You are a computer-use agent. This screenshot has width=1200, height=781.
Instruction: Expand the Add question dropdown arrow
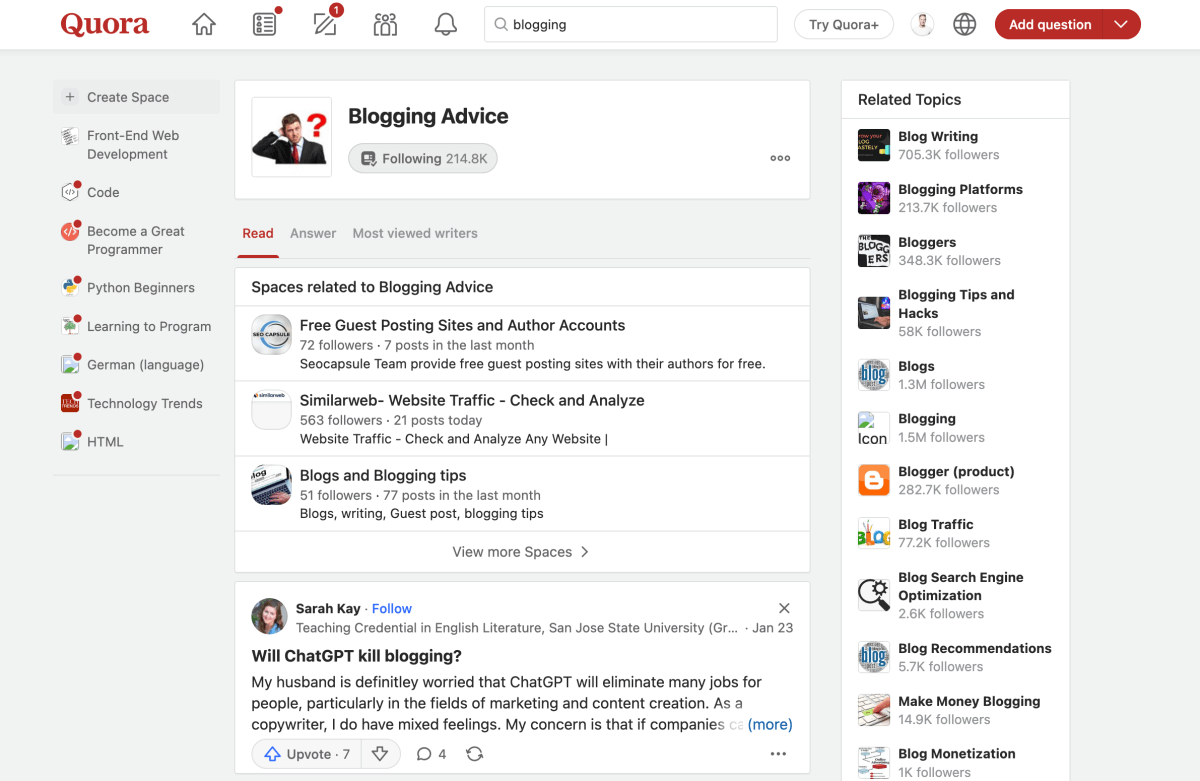pos(1121,25)
